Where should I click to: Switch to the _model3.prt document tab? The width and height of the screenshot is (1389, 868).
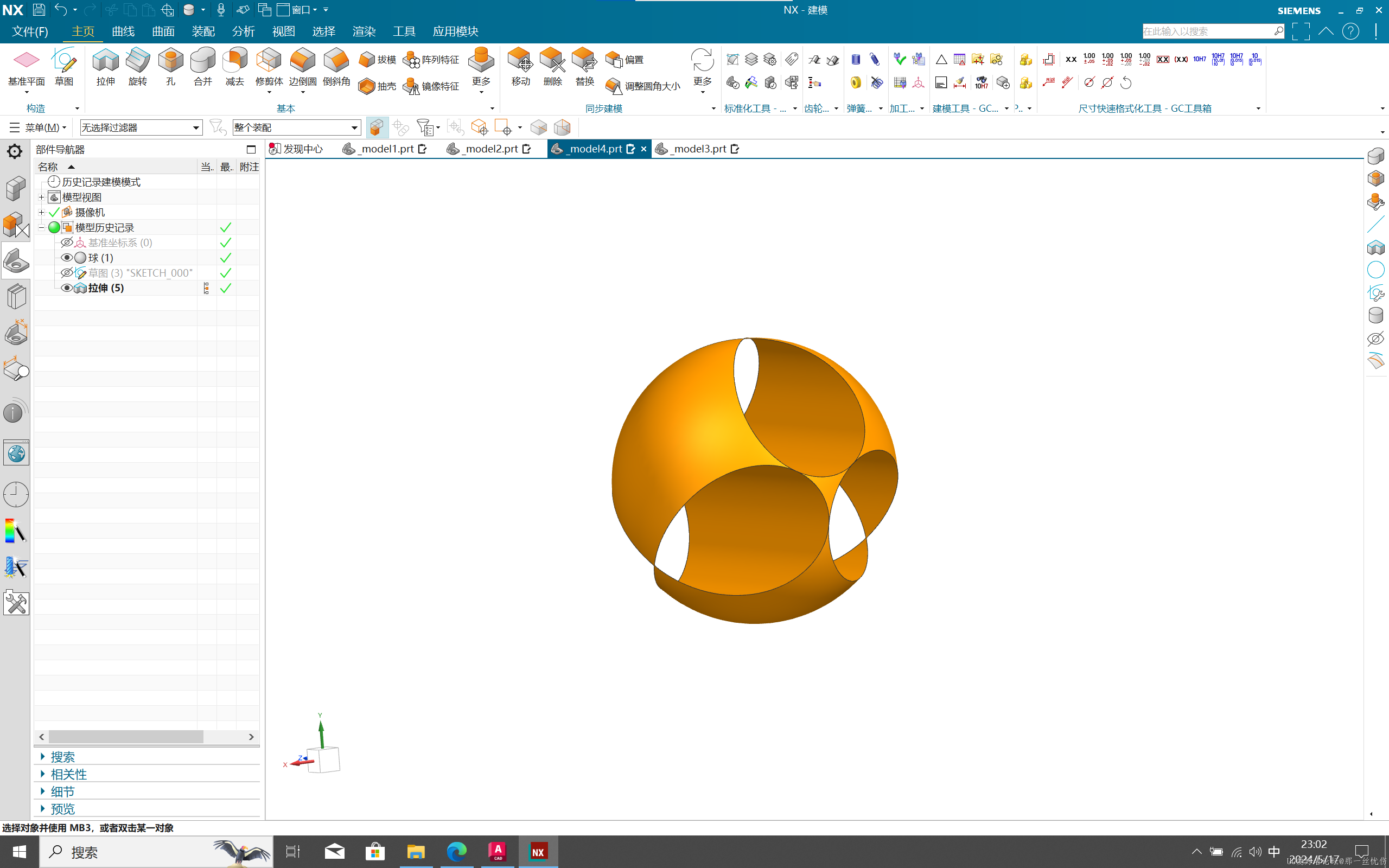coord(697,149)
